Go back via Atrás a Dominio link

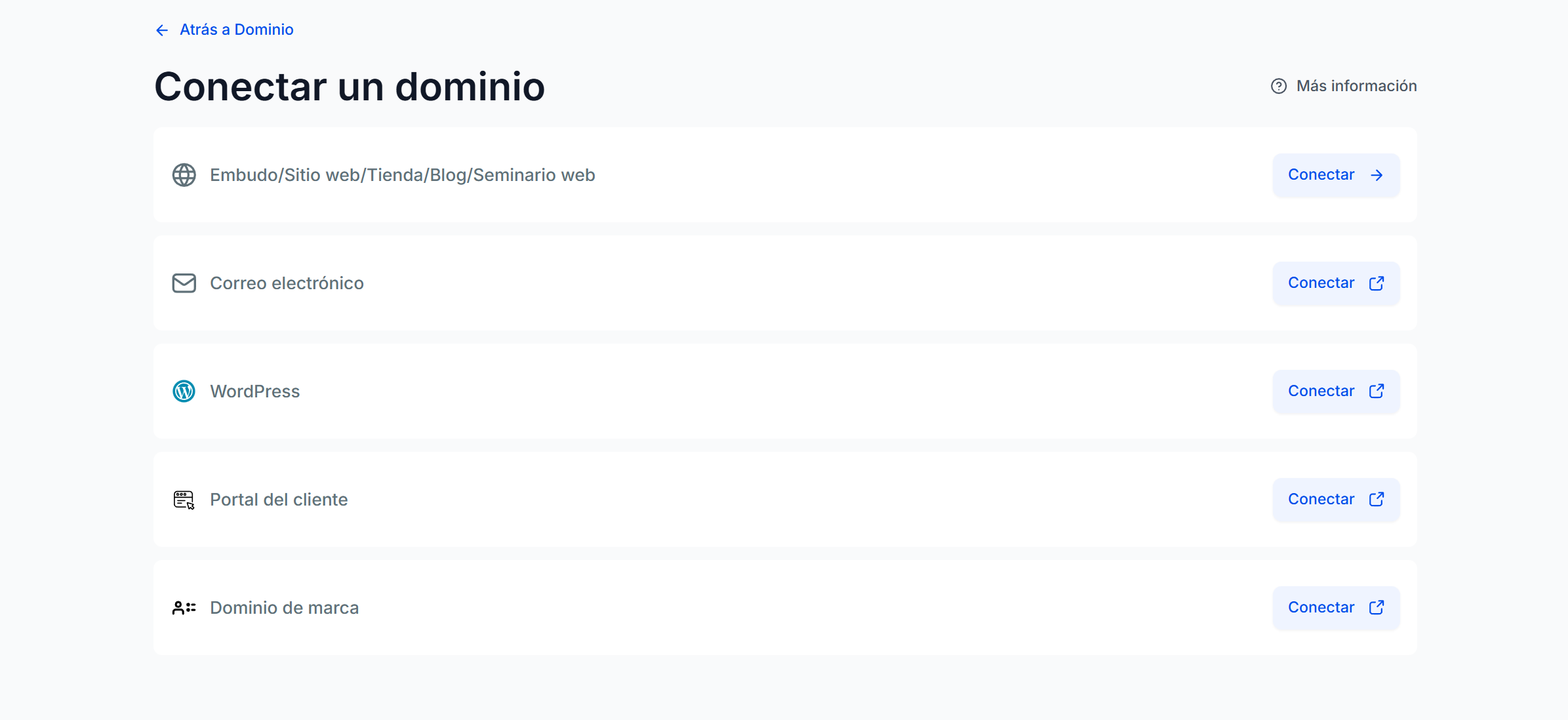(x=236, y=30)
